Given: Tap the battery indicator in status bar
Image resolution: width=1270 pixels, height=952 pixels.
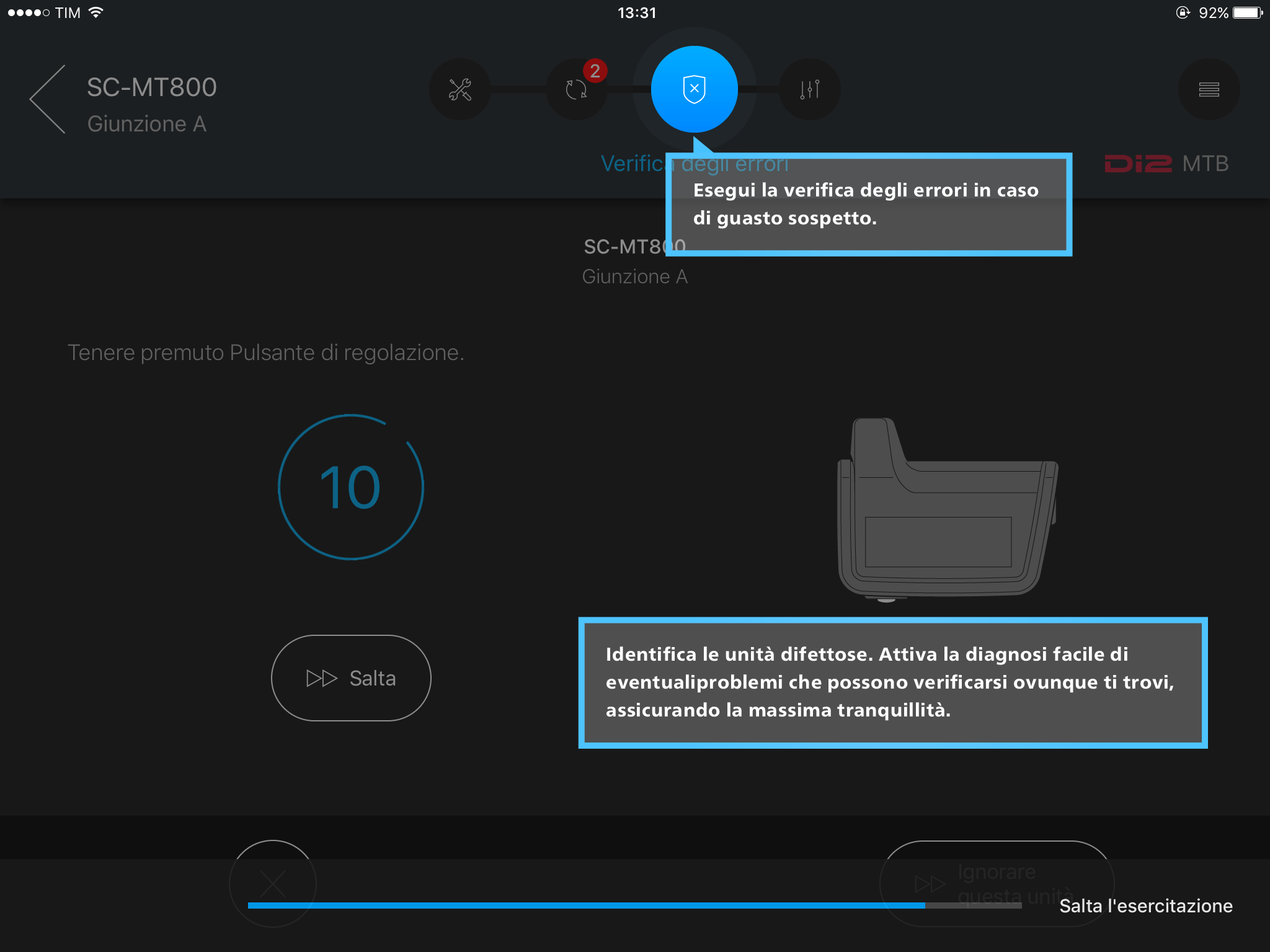Looking at the screenshot, I should (1247, 13).
